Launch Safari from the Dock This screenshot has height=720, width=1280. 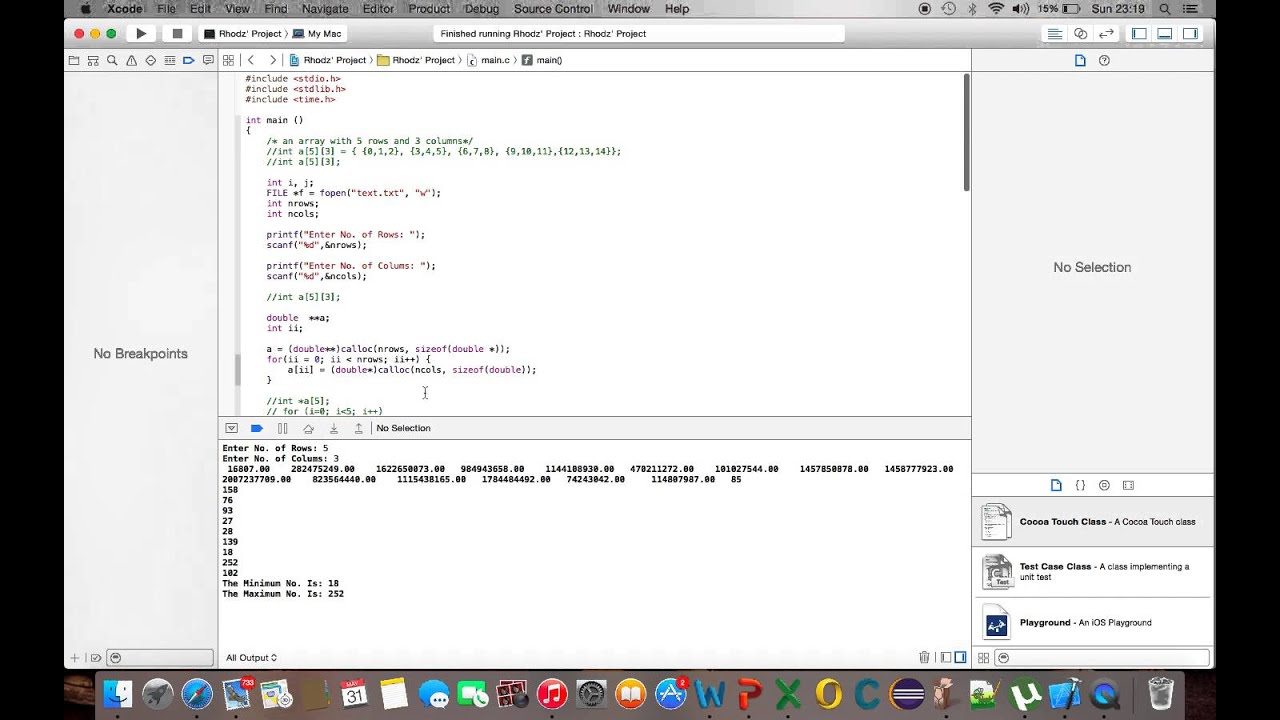pyautogui.click(x=197, y=693)
